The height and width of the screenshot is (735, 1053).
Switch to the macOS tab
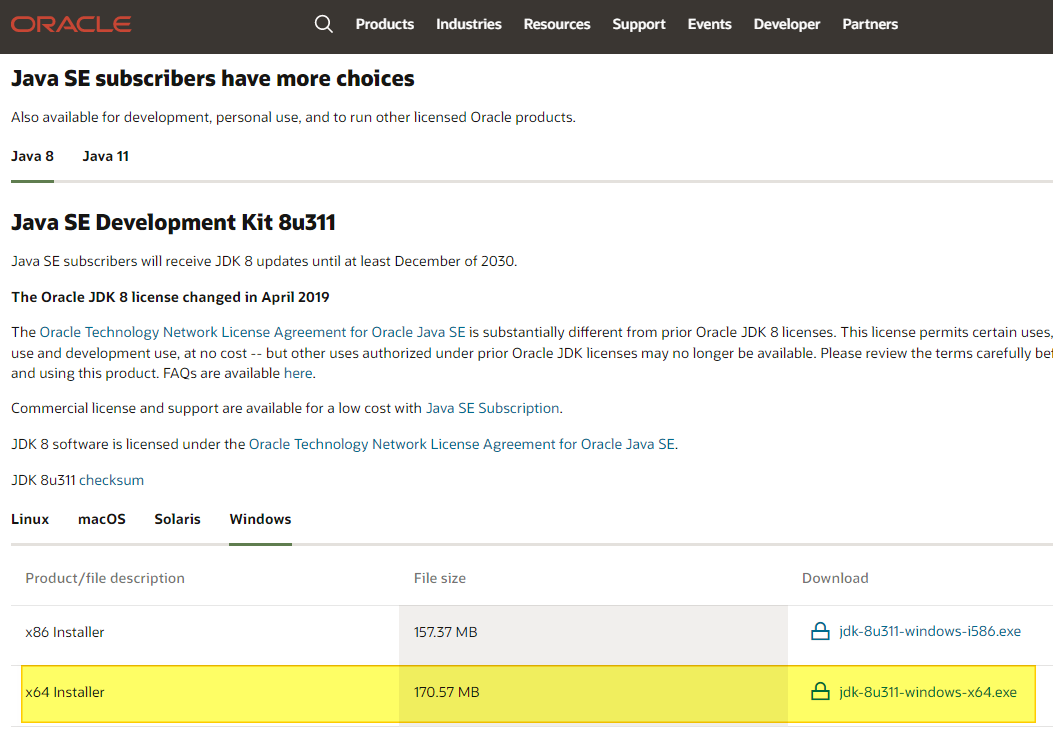101,519
